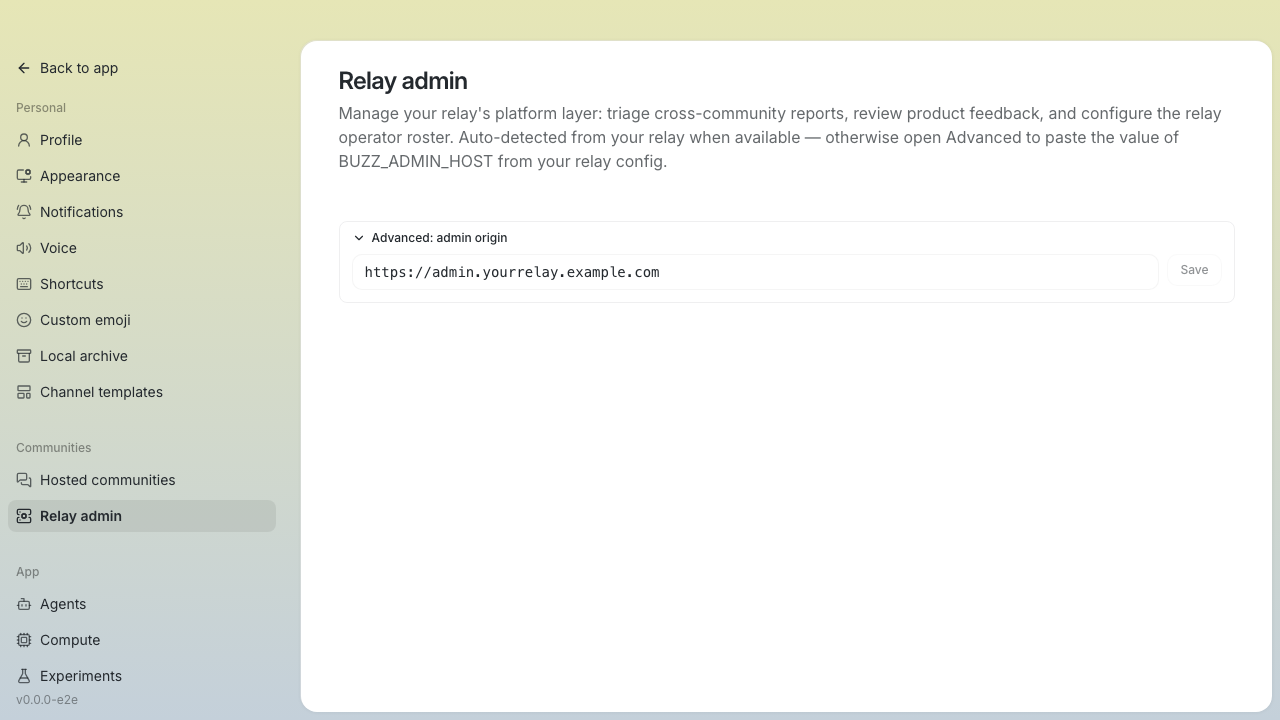This screenshot has height=720, width=1280.
Task: Select the Relay admin sidebar item
Action: (x=142, y=516)
